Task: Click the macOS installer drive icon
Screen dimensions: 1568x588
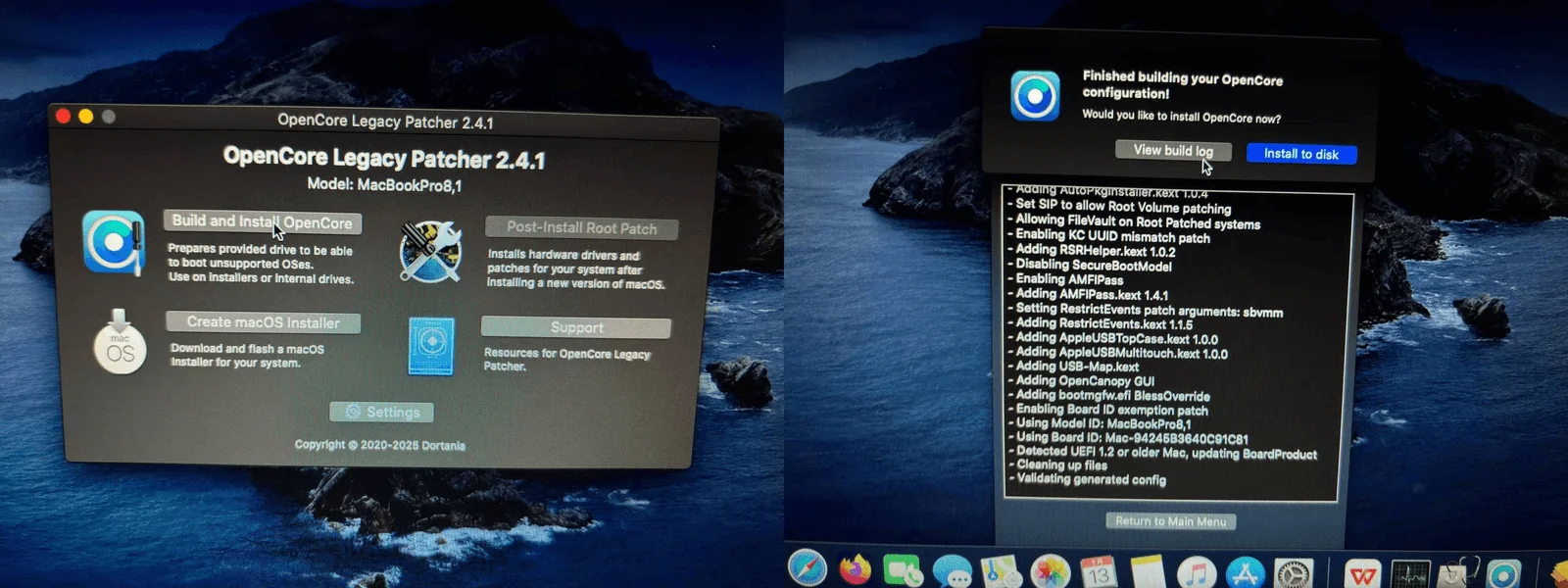Action: click(120, 342)
